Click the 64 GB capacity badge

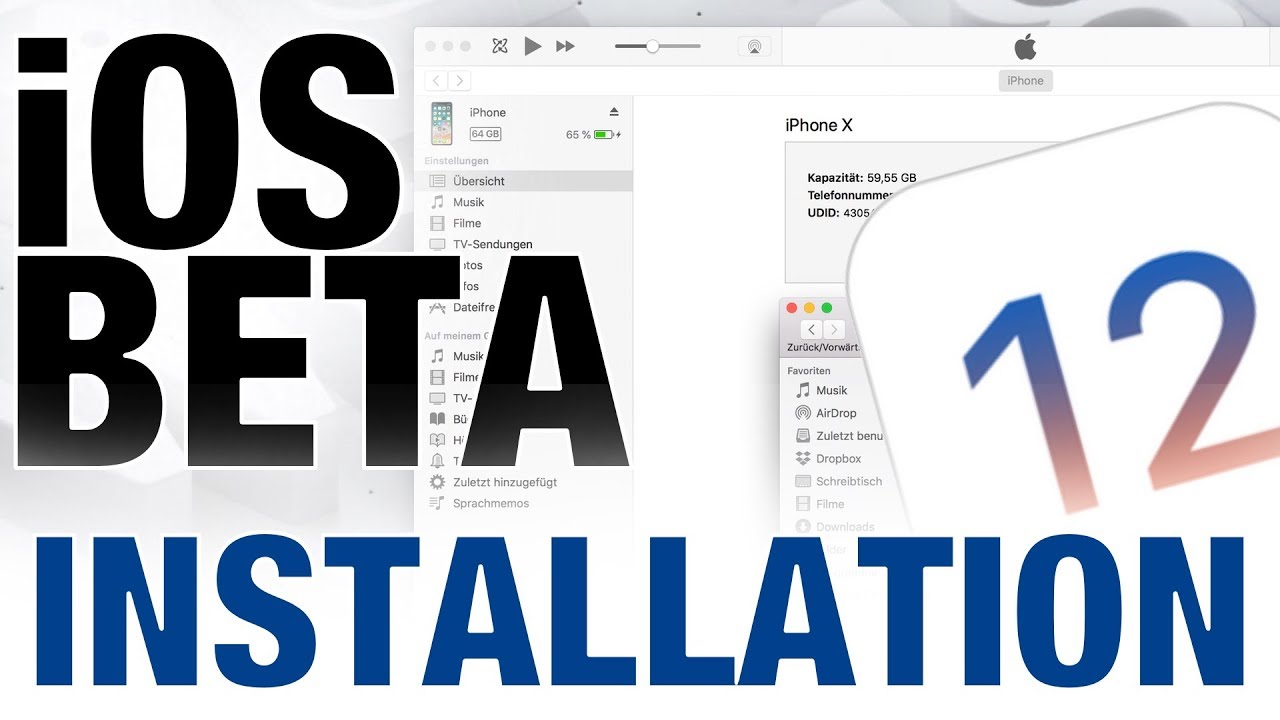tap(486, 134)
